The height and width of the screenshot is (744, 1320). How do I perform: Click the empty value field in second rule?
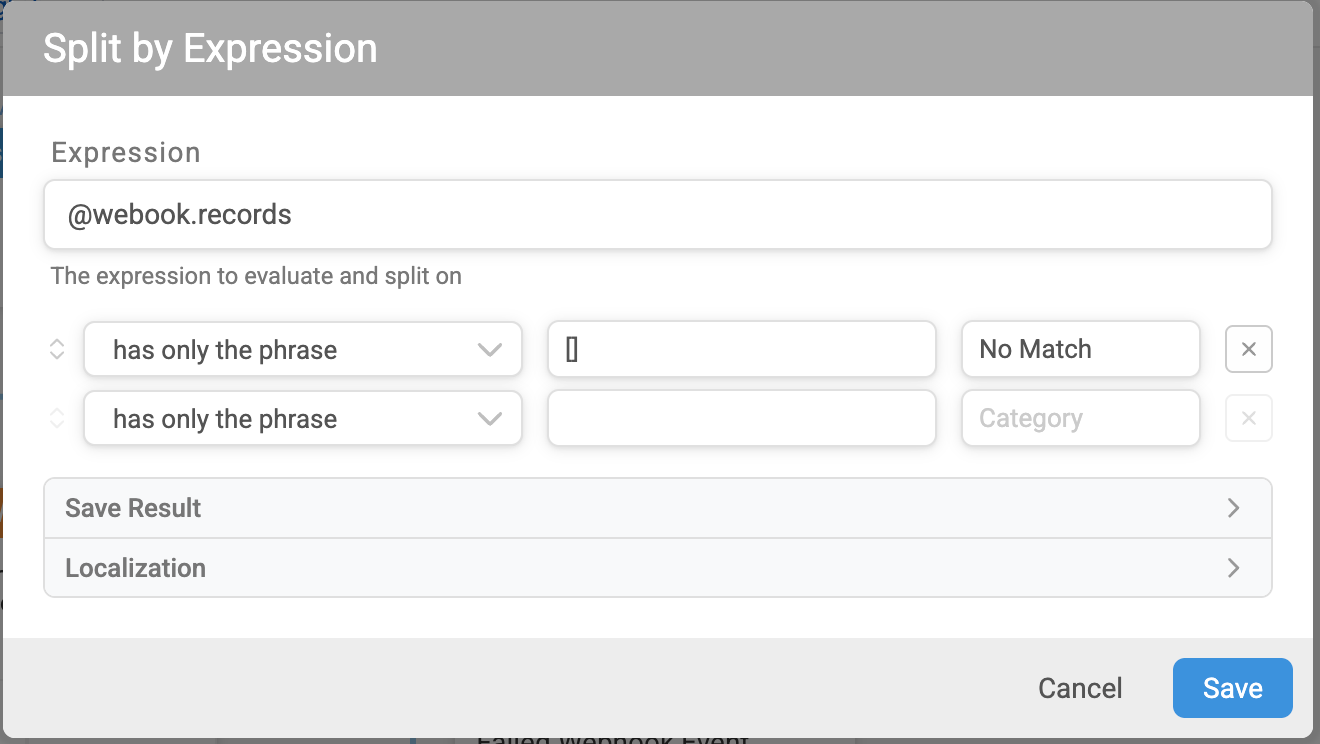pos(742,418)
